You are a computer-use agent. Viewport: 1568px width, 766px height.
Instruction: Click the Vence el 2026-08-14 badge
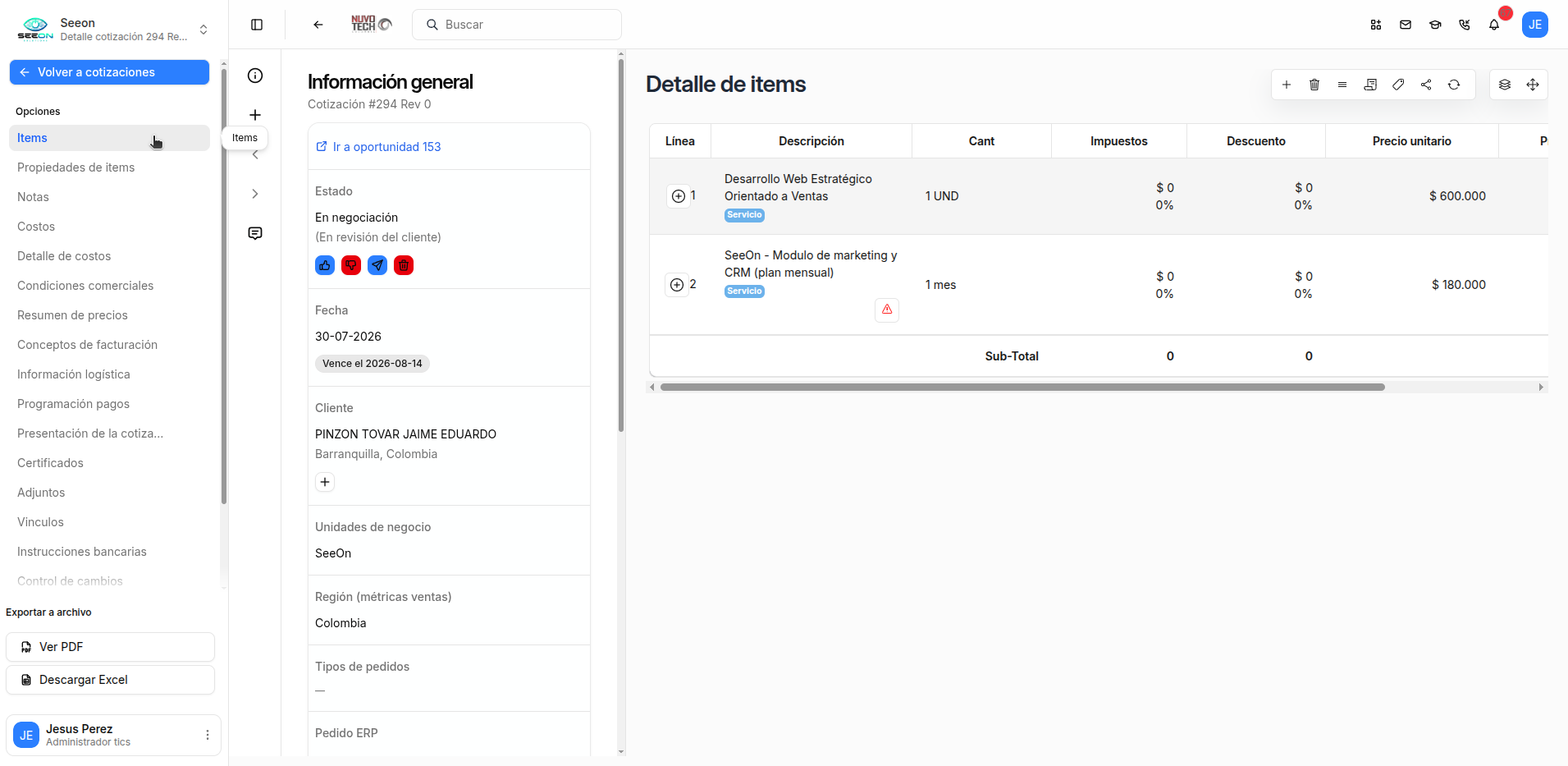click(373, 364)
